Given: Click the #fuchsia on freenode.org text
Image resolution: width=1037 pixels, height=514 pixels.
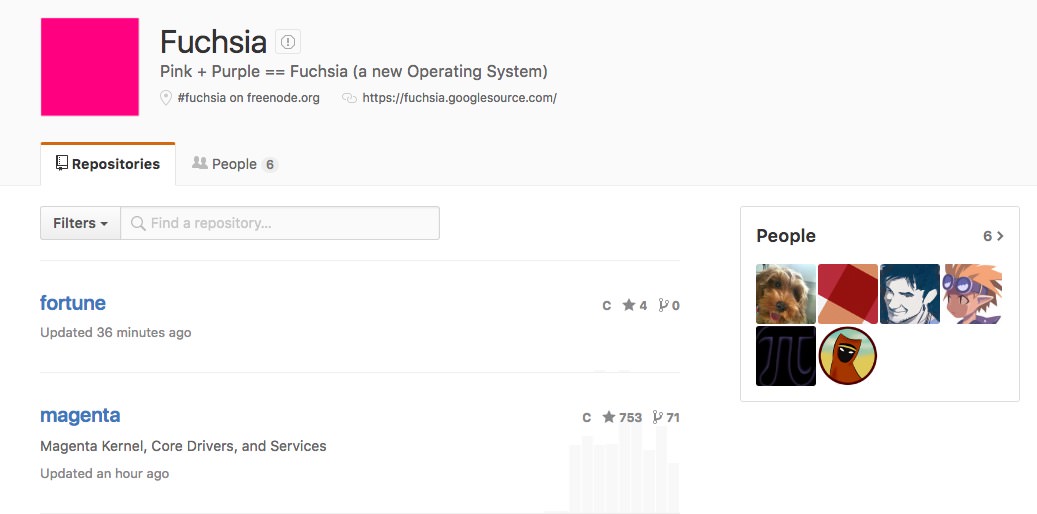Looking at the screenshot, I should point(249,98).
